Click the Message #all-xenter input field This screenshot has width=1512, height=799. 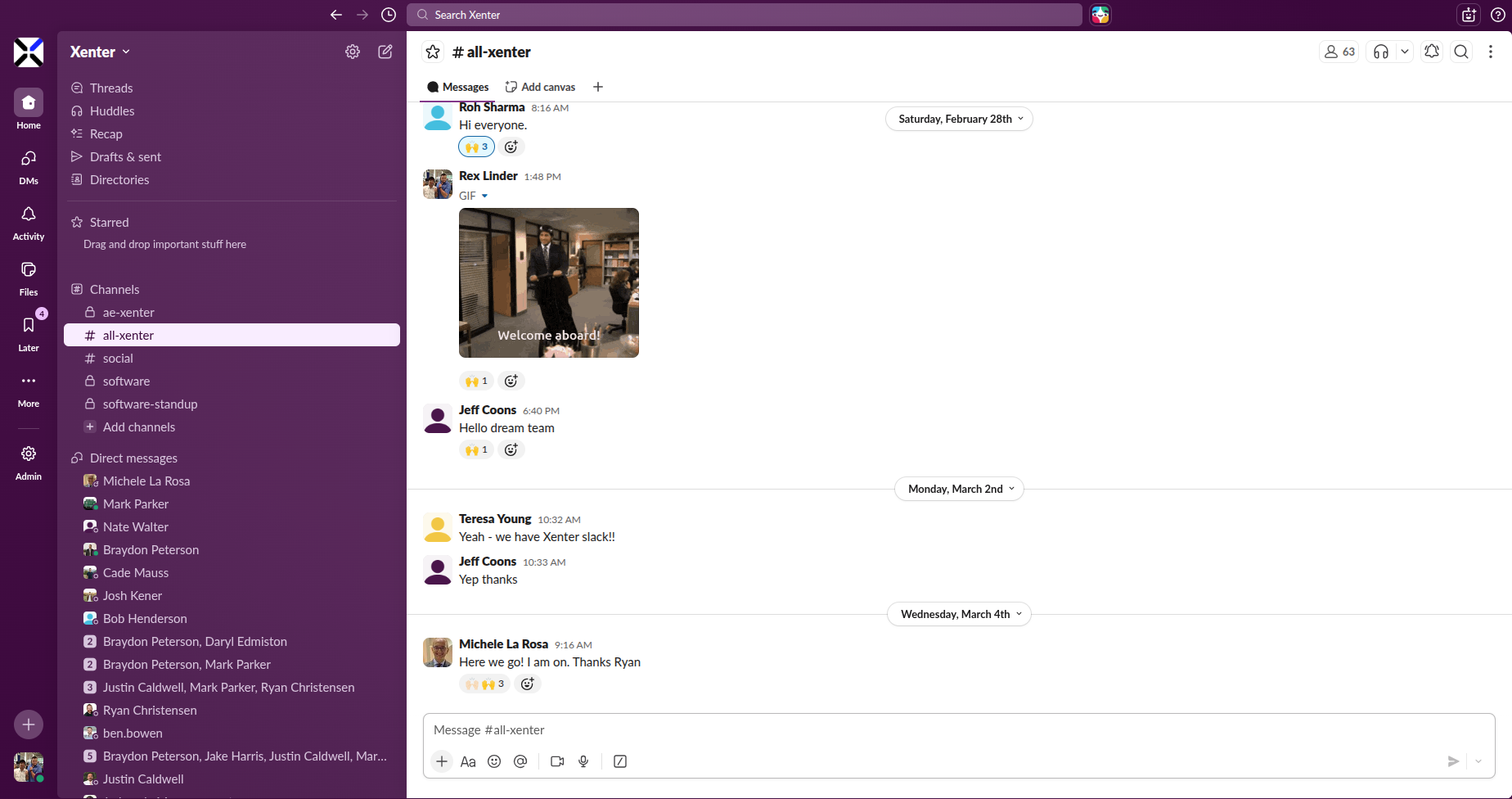click(957, 730)
